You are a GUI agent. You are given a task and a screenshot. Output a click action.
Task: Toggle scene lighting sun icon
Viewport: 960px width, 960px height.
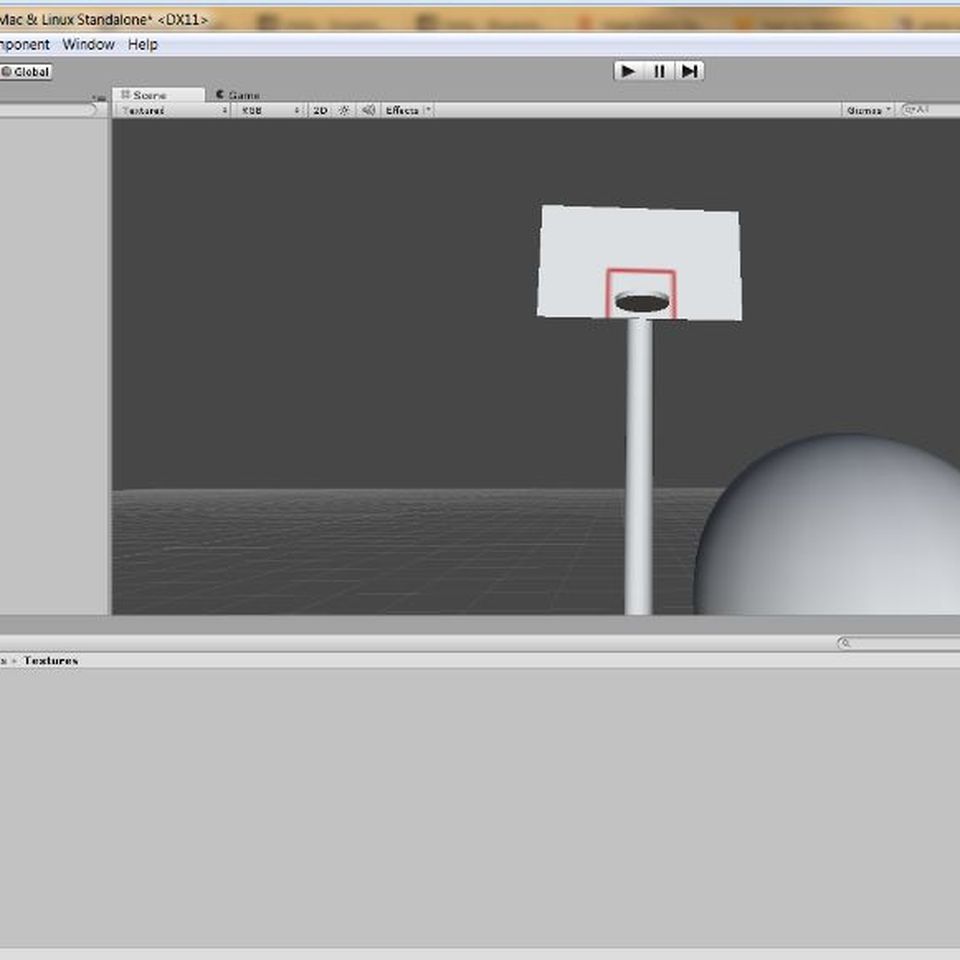tap(344, 110)
